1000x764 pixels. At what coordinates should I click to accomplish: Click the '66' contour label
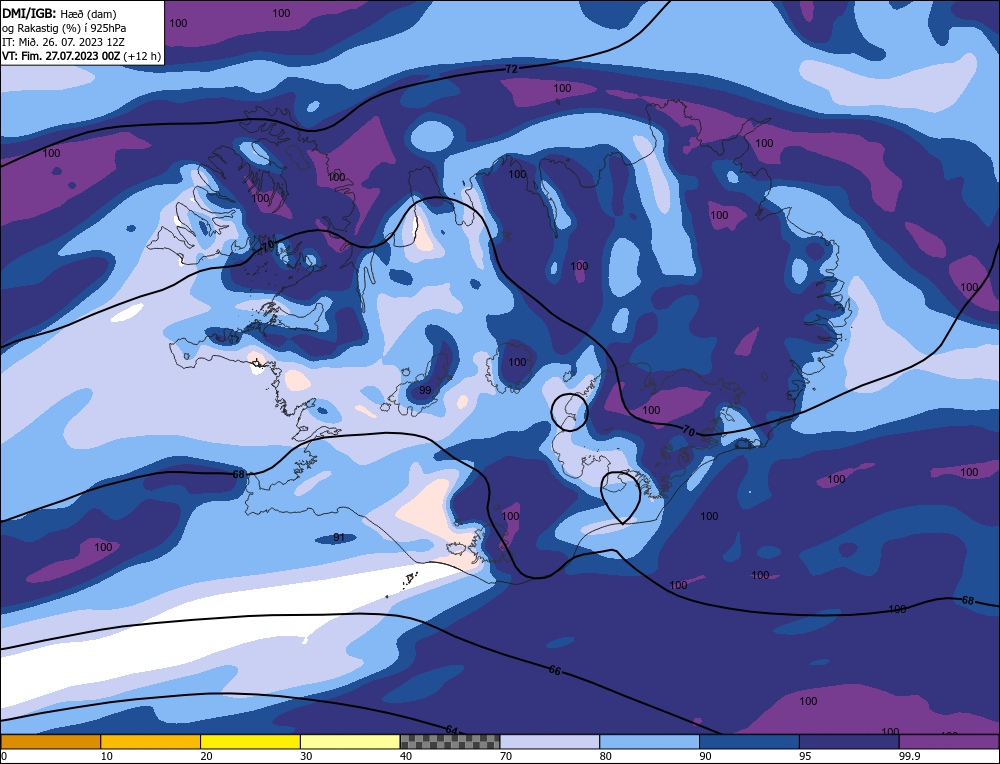pos(555,670)
